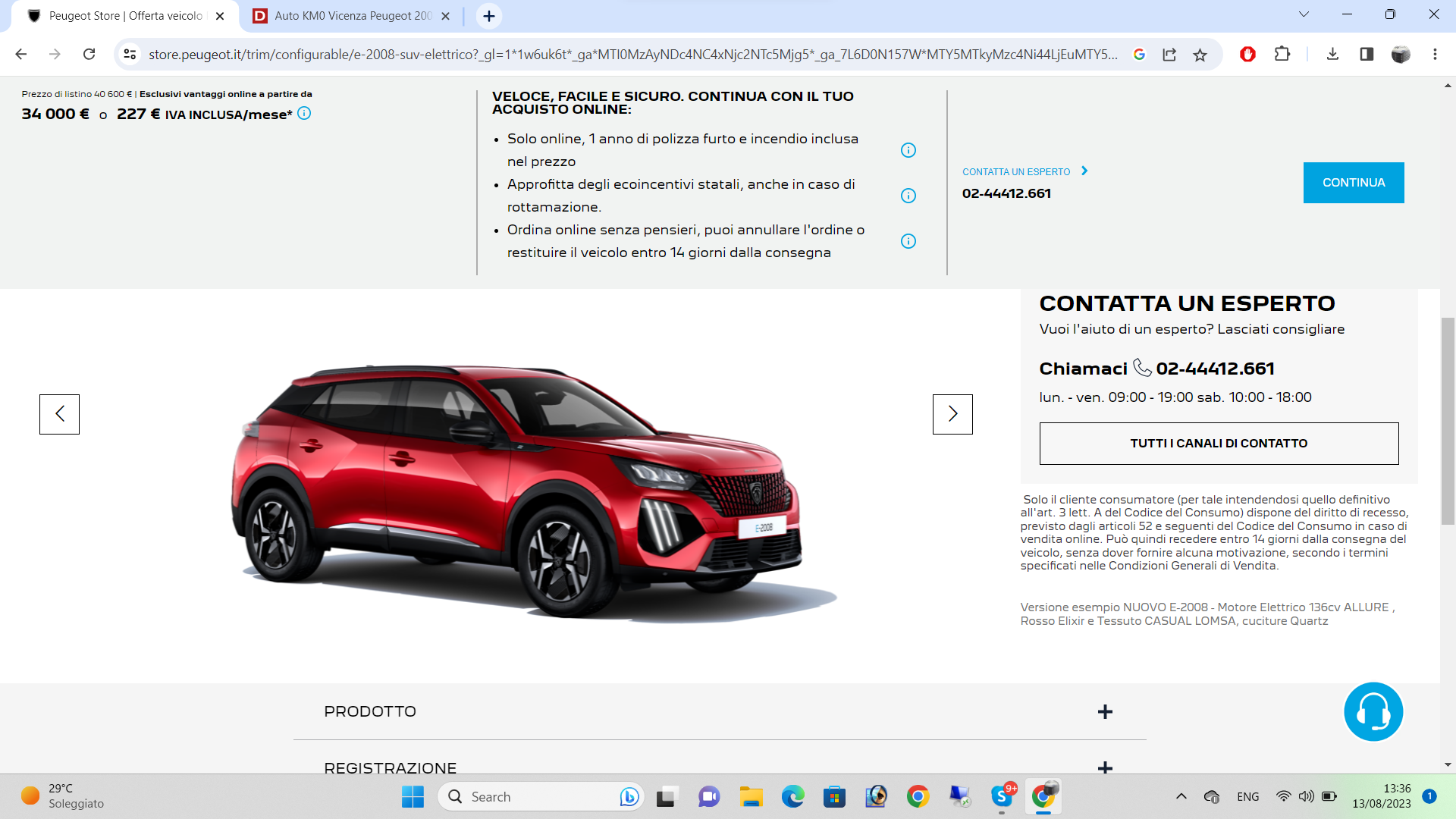Show hidden system tray icons chevron

[x=1181, y=796]
